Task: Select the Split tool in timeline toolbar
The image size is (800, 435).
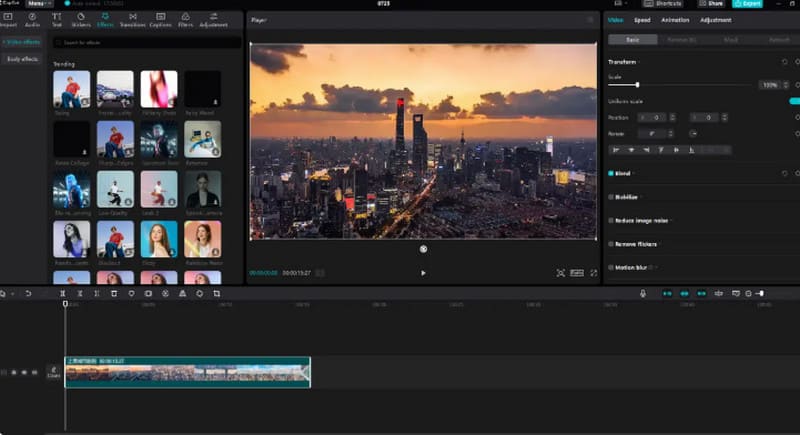Action: [63, 294]
